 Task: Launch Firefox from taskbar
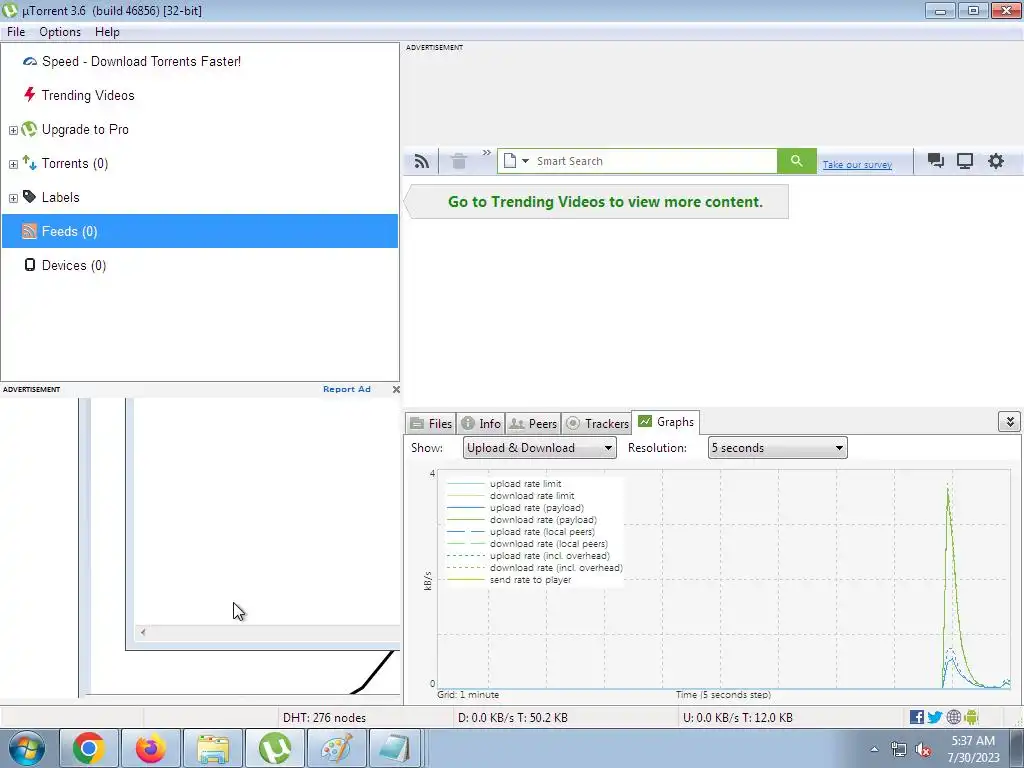(150, 748)
